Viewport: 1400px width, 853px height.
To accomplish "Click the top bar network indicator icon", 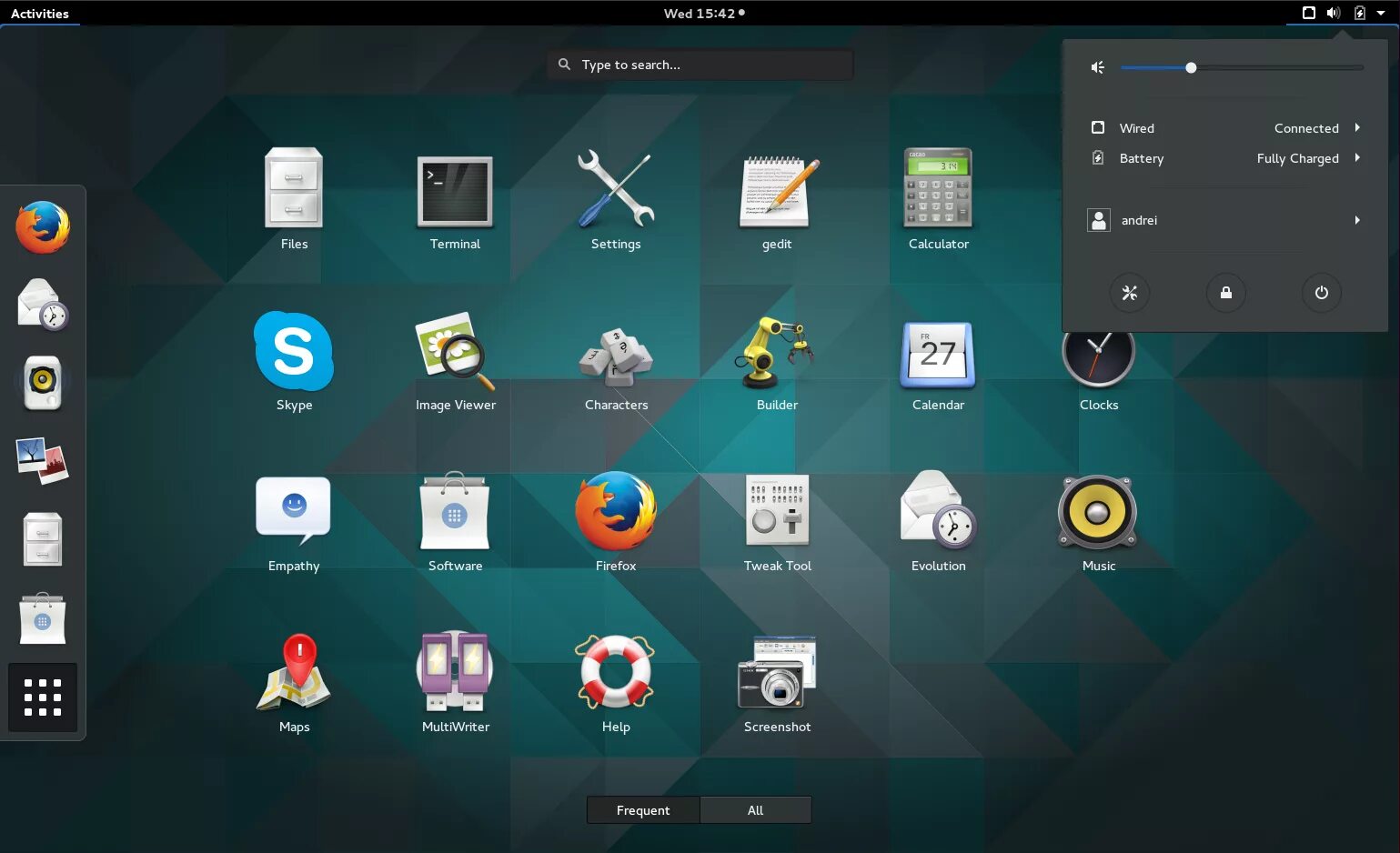I will tap(1309, 13).
